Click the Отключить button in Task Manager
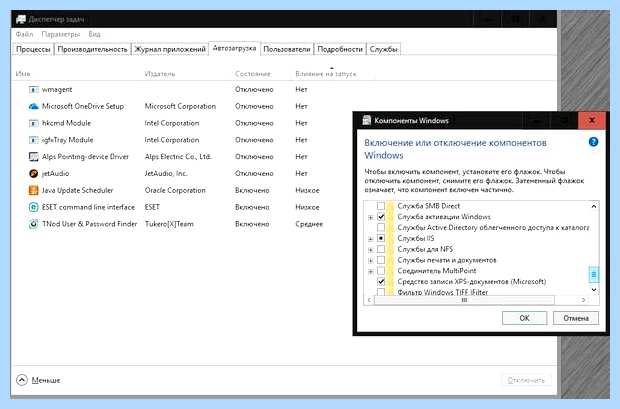This screenshot has height=409, width=620. point(526,381)
